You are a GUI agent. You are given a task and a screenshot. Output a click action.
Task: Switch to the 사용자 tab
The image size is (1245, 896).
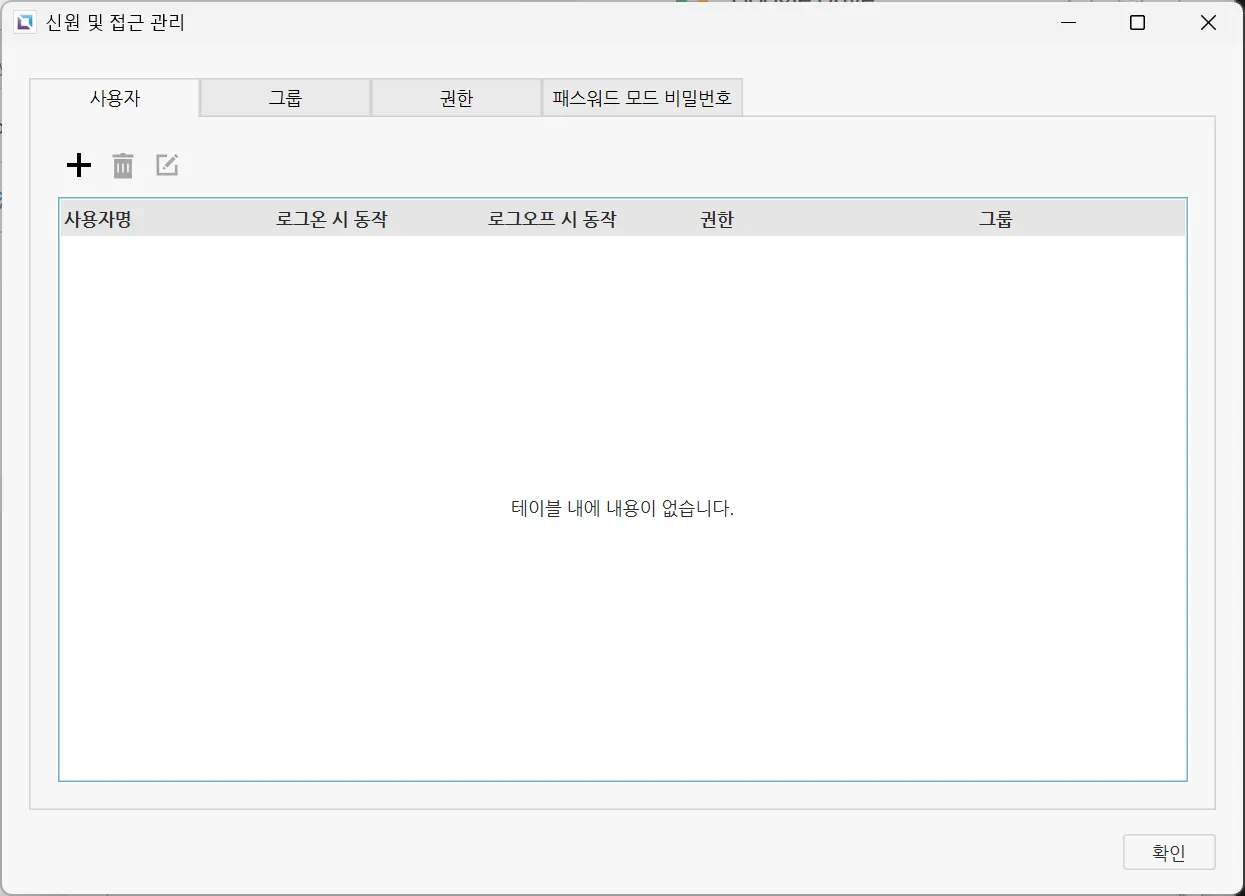[x=114, y=98]
